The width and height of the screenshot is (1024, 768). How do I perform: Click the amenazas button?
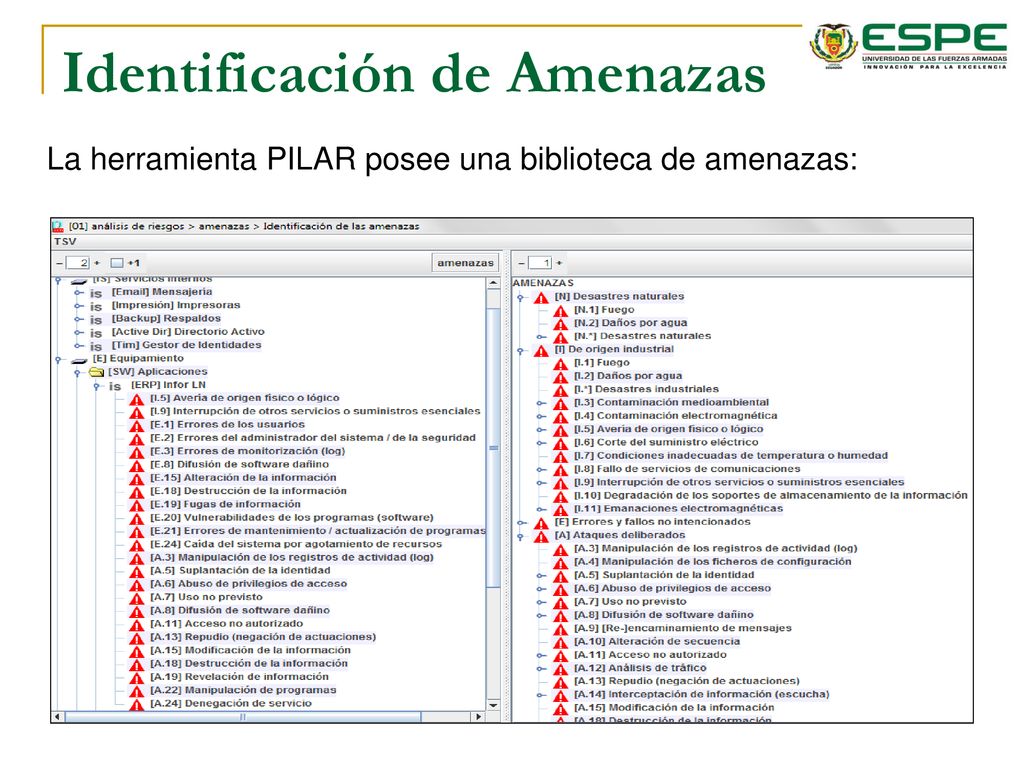pyautogui.click(x=466, y=263)
